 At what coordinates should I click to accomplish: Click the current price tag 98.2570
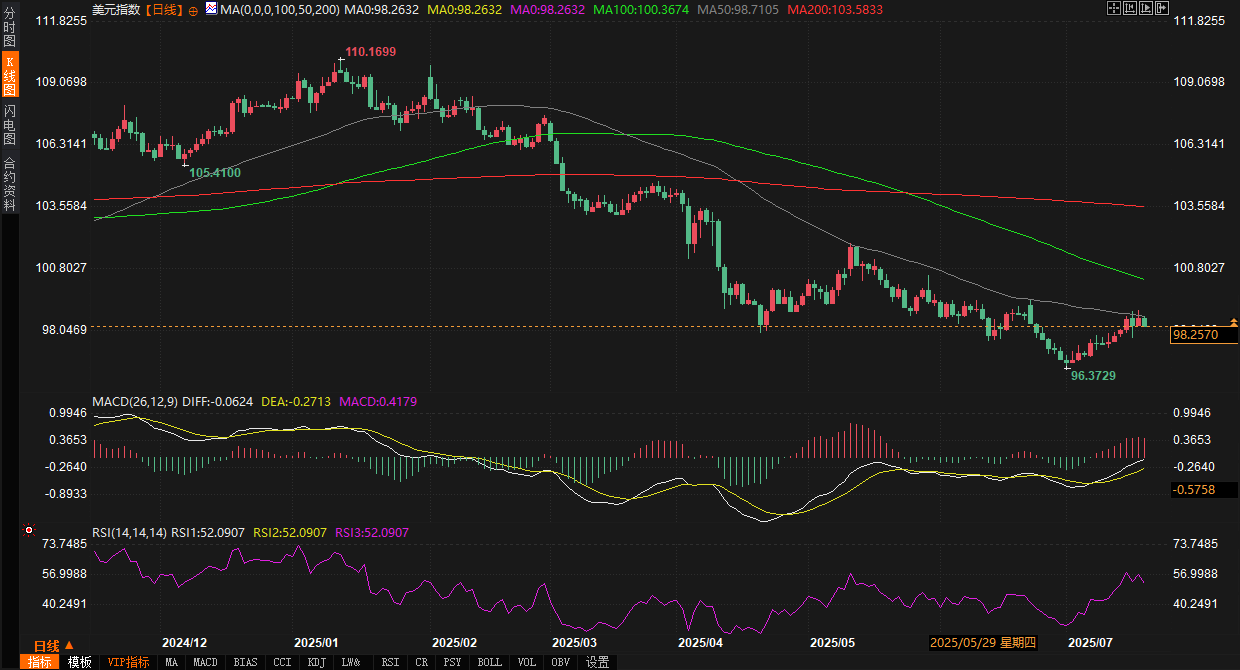point(1203,335)
